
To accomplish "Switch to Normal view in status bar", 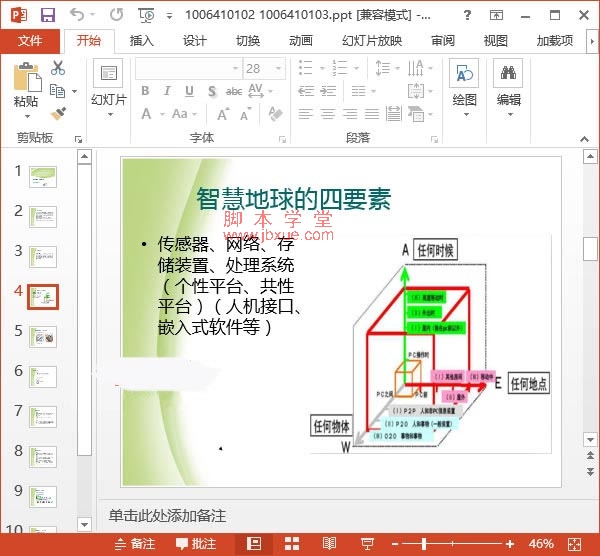I will [x=254, y=543].
